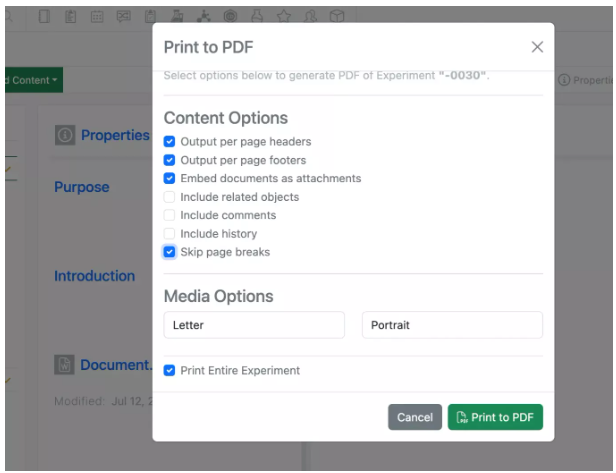The width and height of the screenshot is (616, 473).
Task: Click the chat comments icon in toolbar
Action: [123, 16]
